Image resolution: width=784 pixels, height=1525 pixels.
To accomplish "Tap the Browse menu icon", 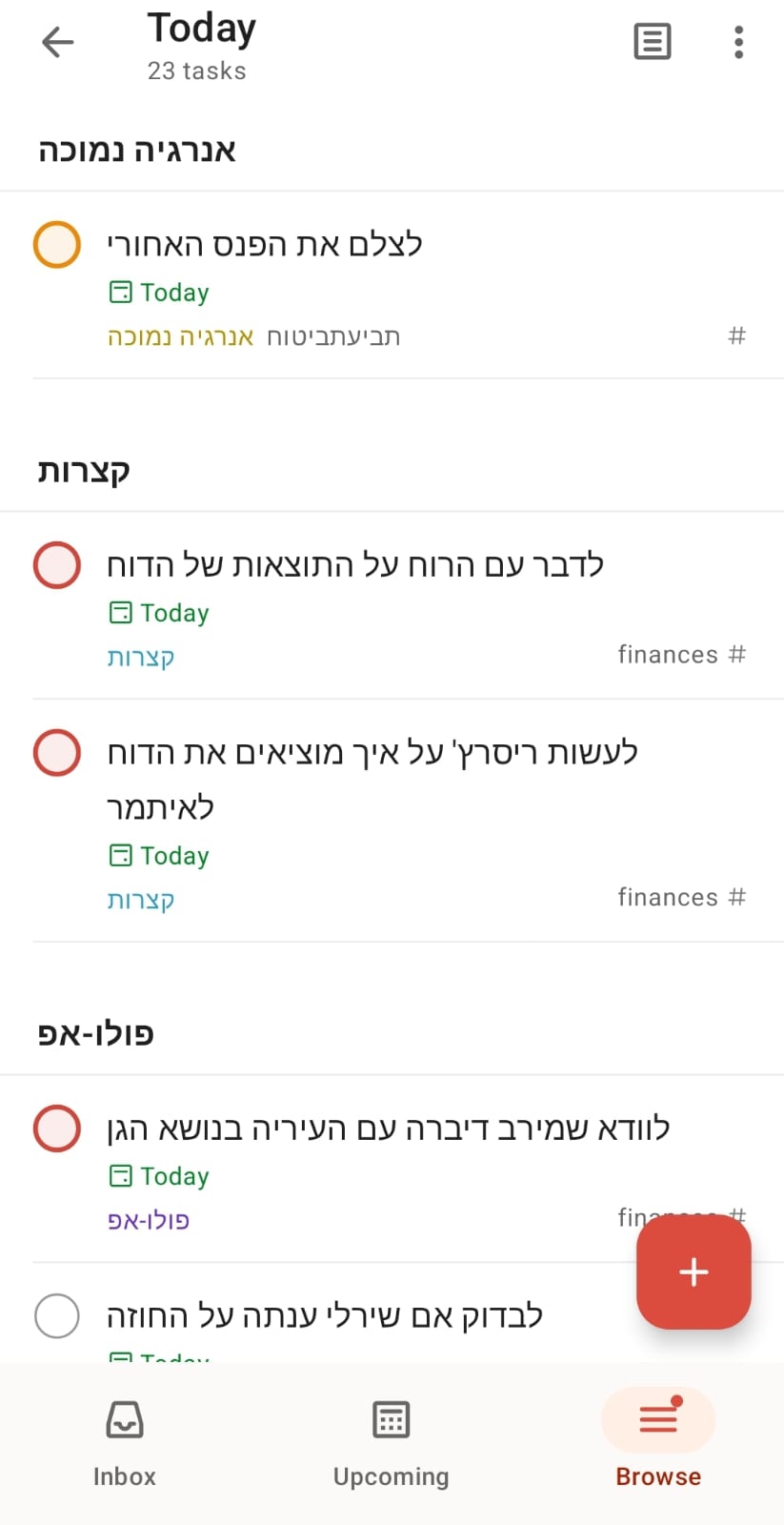I will pyautogui.click(x=658, y=1419).
